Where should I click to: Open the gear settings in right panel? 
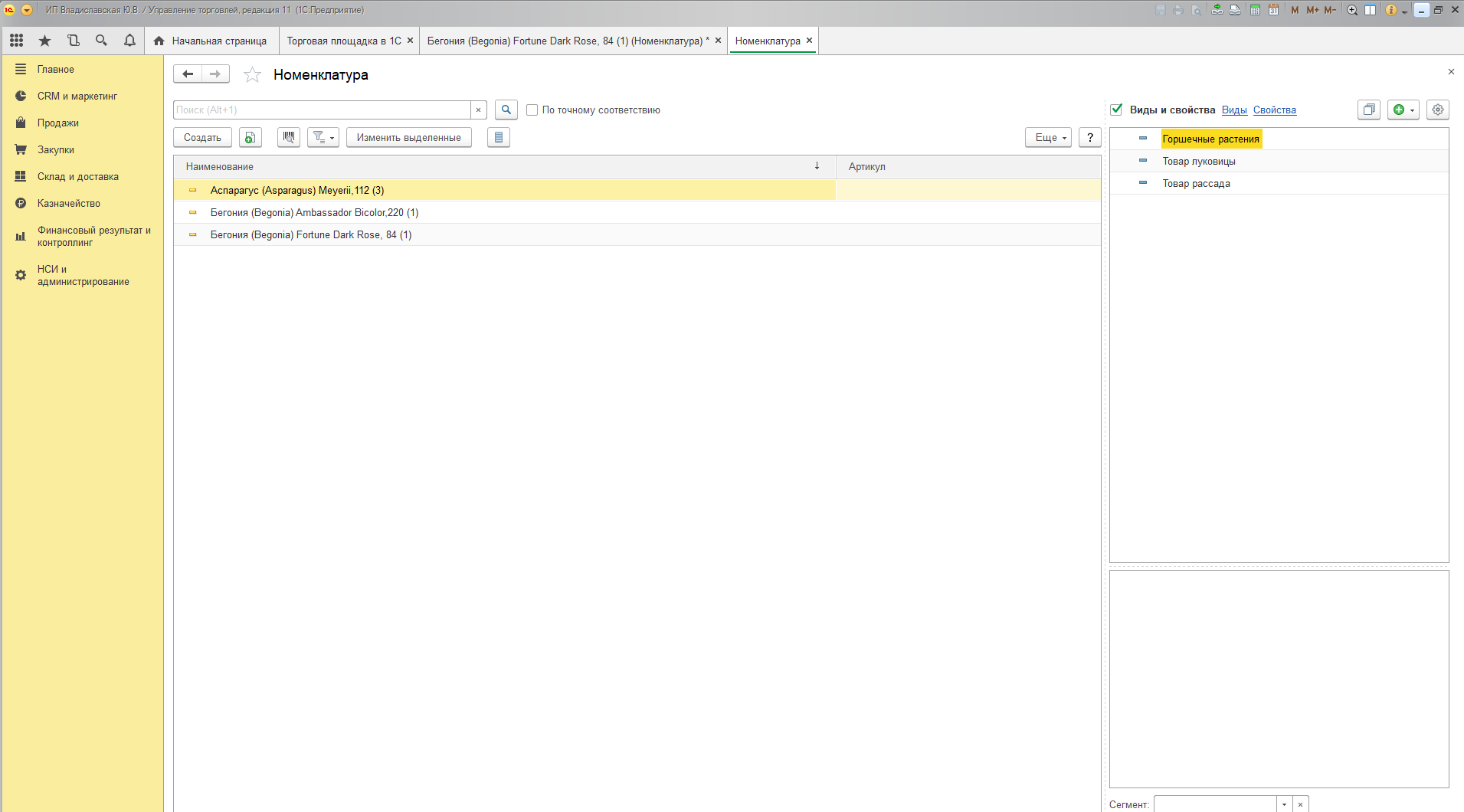point(1437,110)
